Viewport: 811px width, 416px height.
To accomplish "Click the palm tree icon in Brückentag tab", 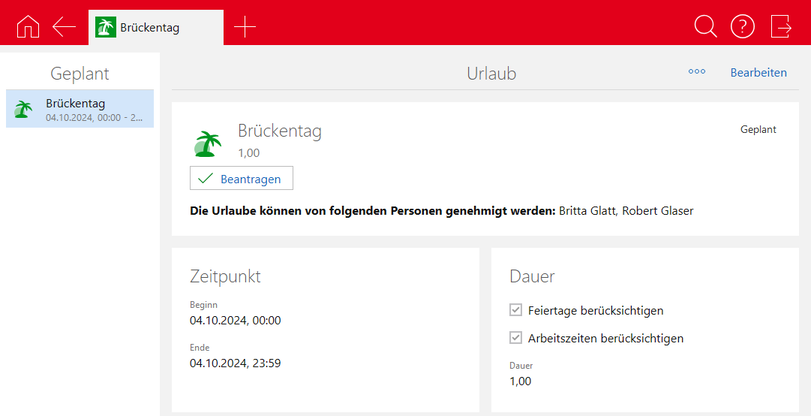I will pyautogui.click(x=105, y=28).
